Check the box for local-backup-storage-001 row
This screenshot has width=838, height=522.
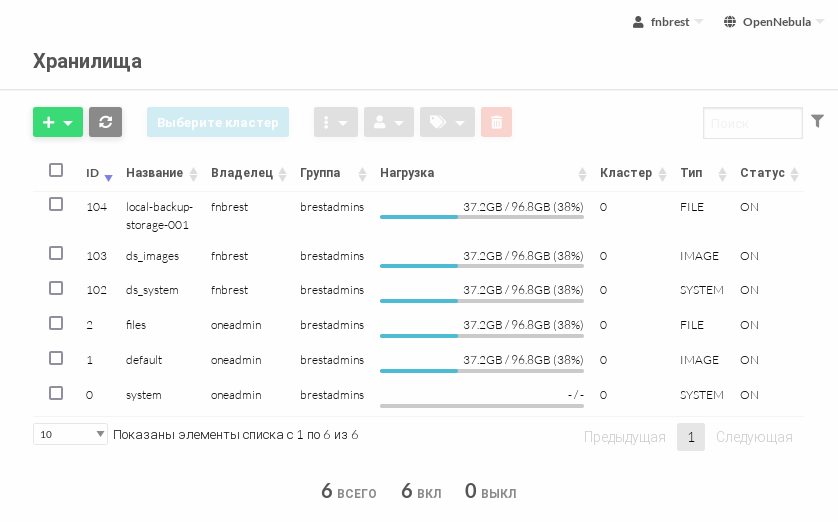(x=56, y=204)
